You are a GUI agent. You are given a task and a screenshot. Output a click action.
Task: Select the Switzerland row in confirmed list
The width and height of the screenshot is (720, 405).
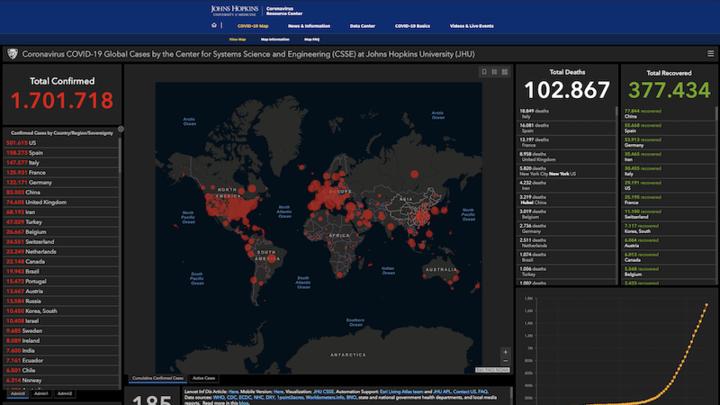pyautogui.click(x=61, y=242)
